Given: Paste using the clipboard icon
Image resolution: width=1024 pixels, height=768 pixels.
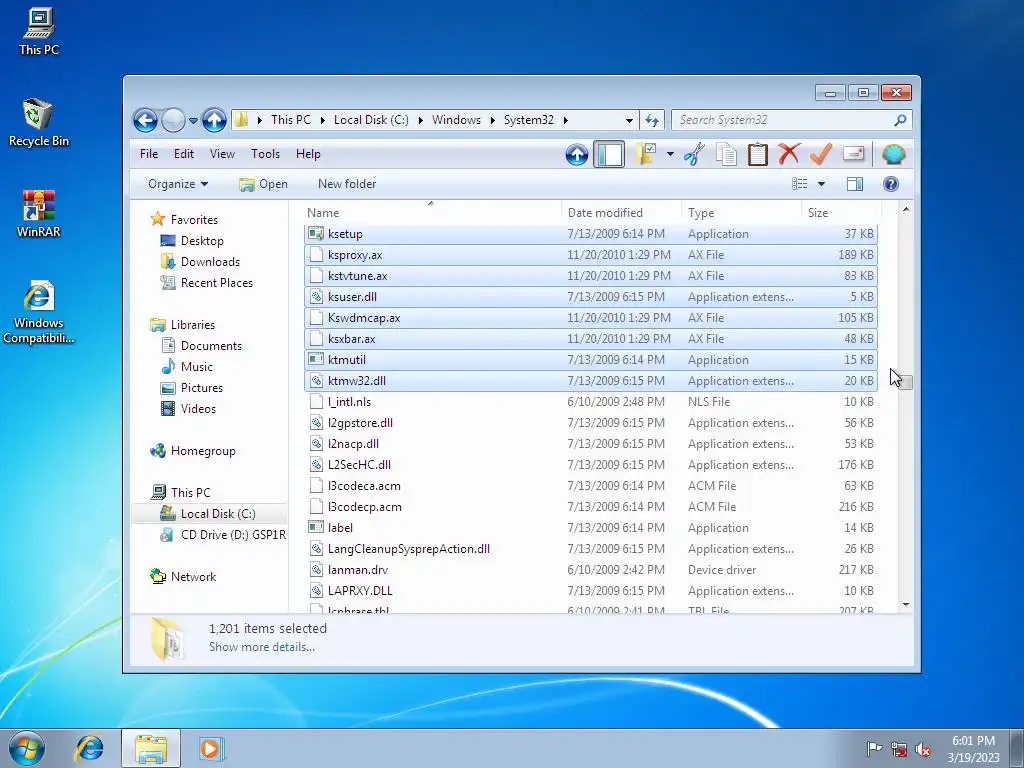Looking at the screenshot, I should (x=758, y=155).
